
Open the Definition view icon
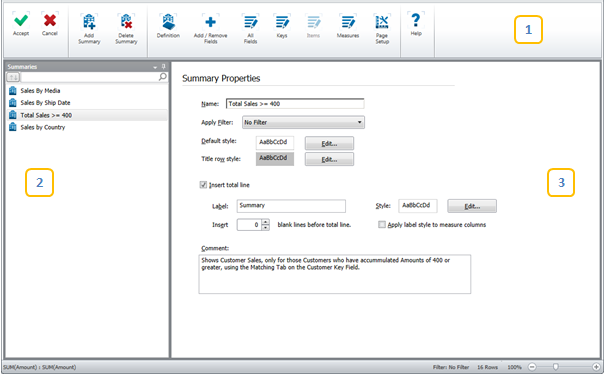168,22
